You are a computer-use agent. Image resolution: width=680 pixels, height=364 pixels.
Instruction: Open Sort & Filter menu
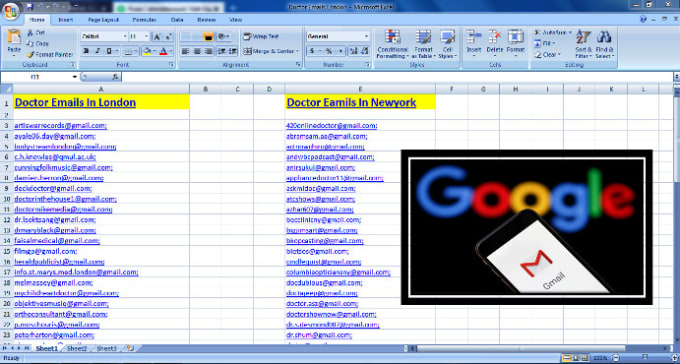click(583, 44)
